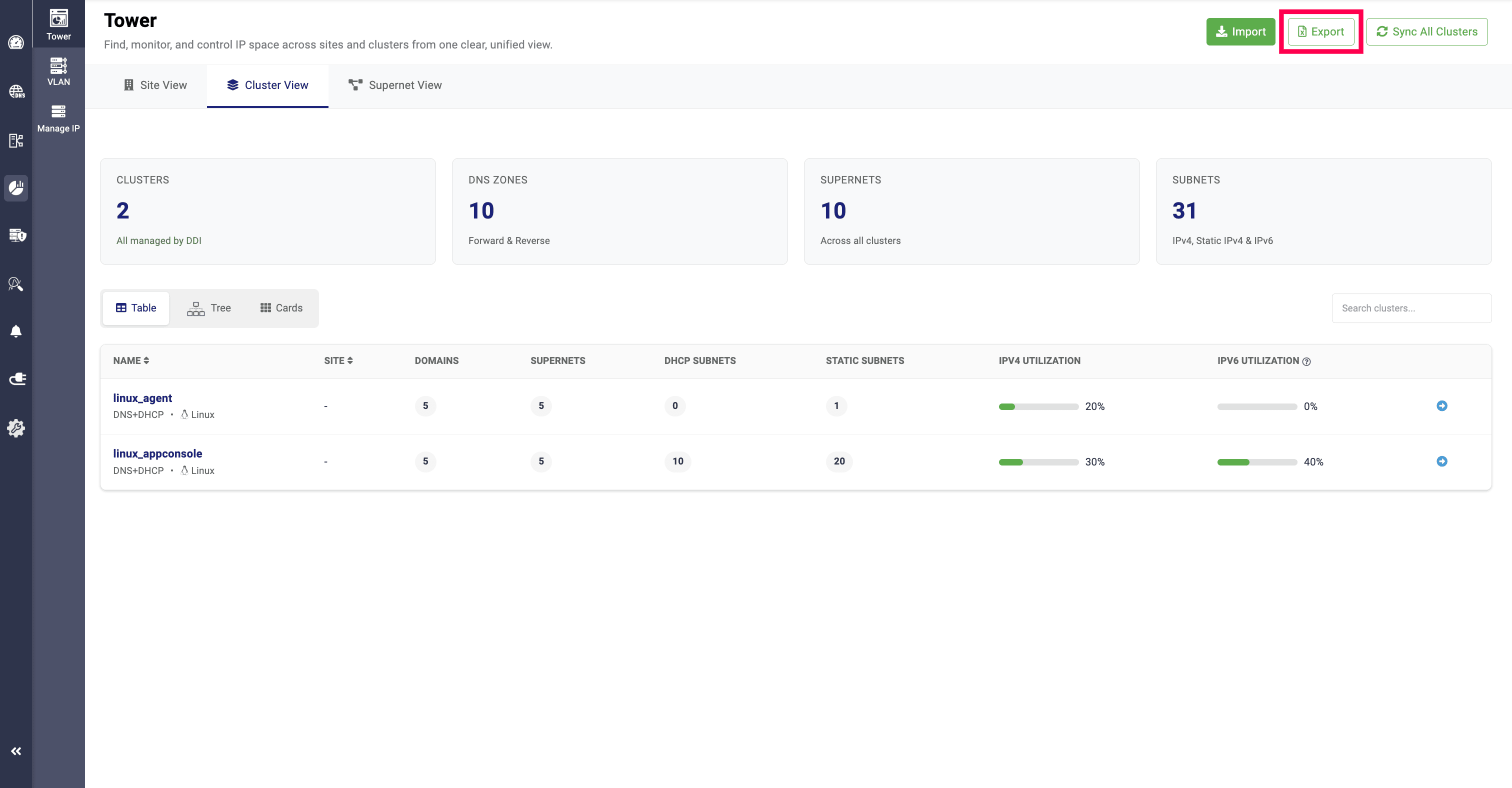
Task: Switch to the Site View tab
Action: (x=155, y=85)
